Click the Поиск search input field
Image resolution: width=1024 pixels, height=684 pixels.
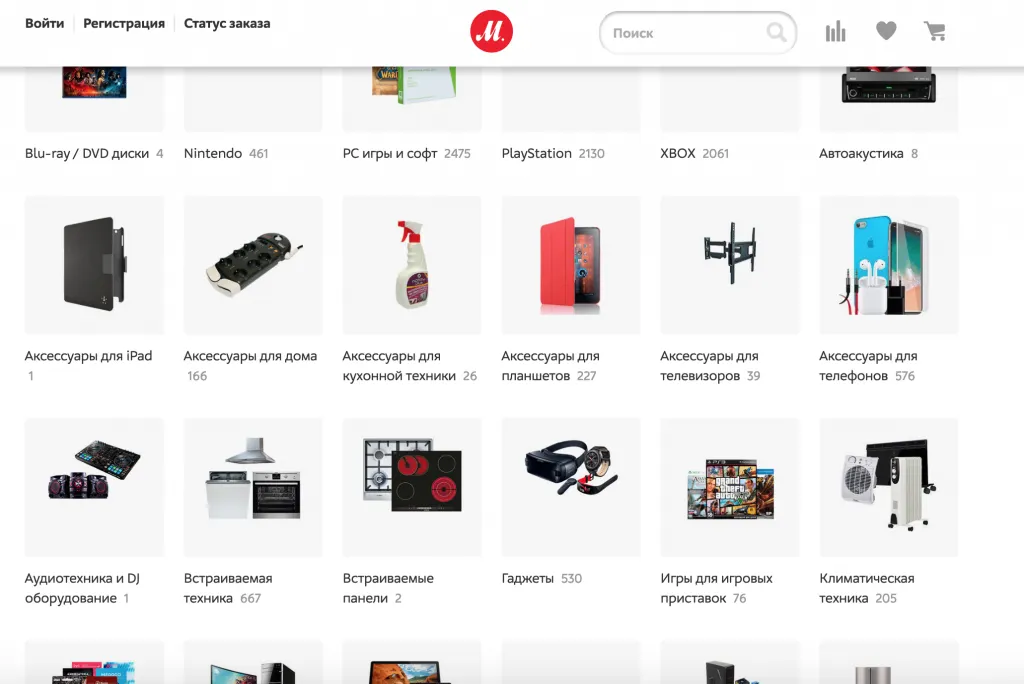685,33
